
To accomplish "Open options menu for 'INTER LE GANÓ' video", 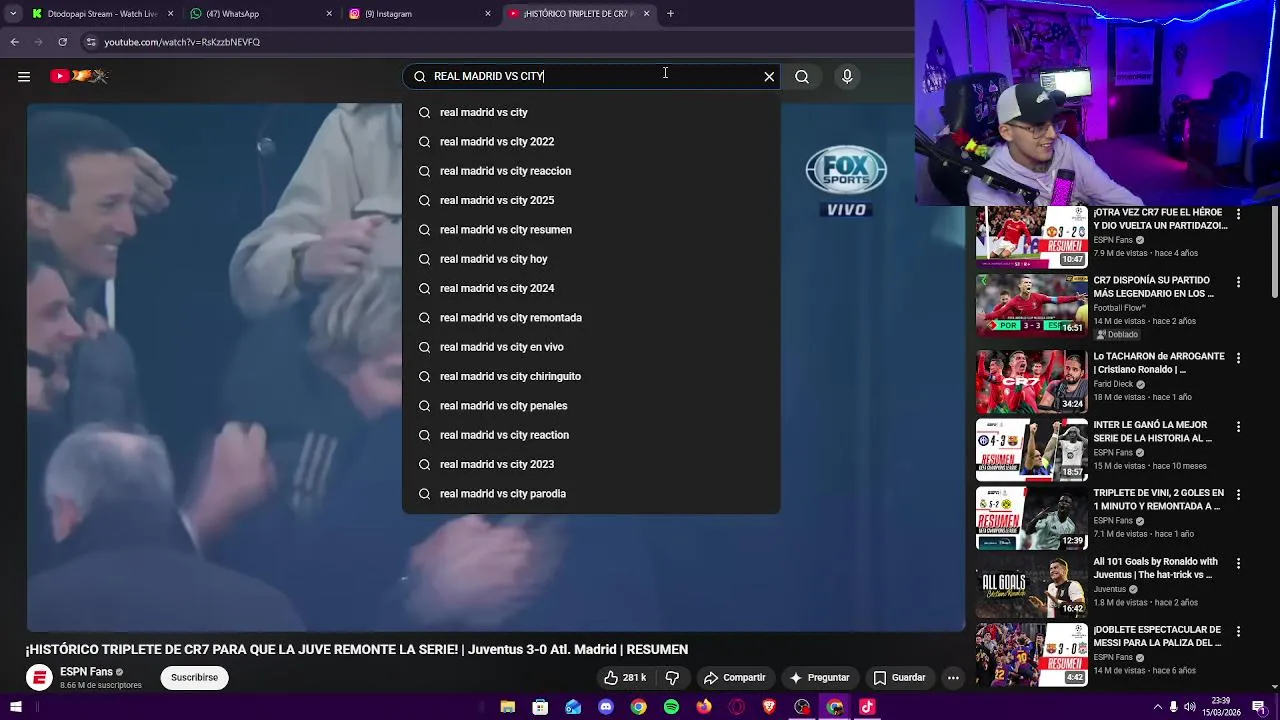I will coord(1238,427).
